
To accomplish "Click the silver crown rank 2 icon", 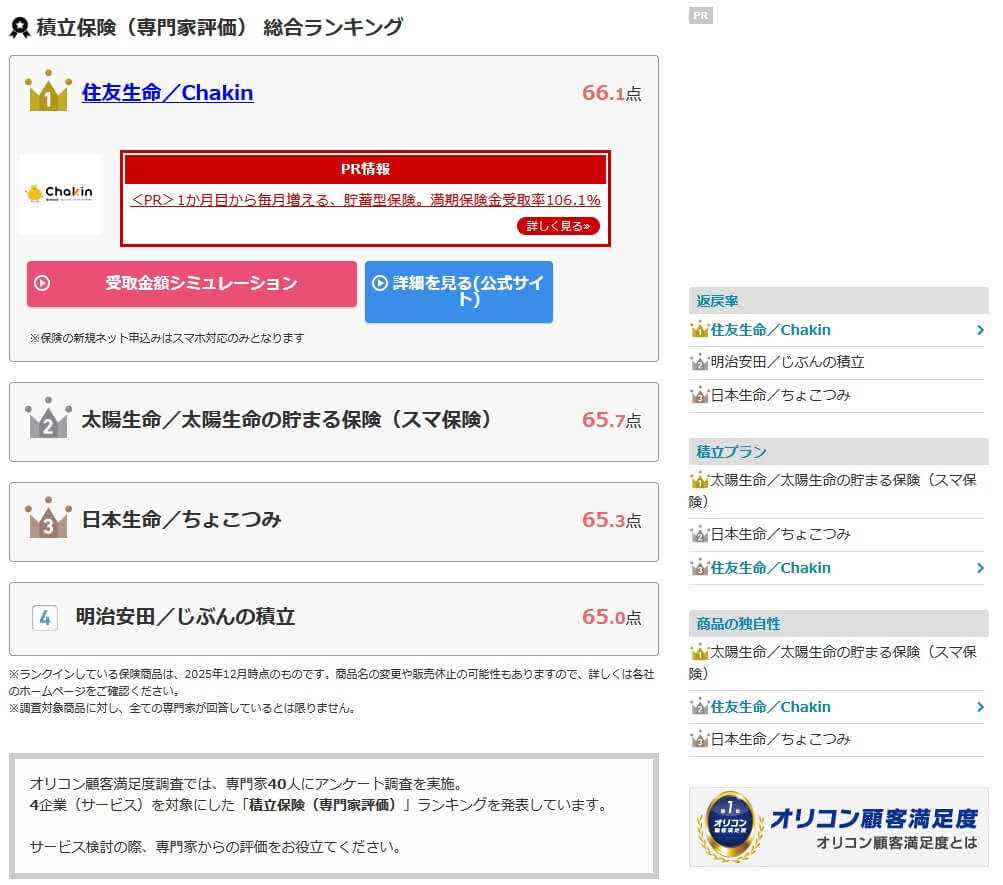I will 47,419.
